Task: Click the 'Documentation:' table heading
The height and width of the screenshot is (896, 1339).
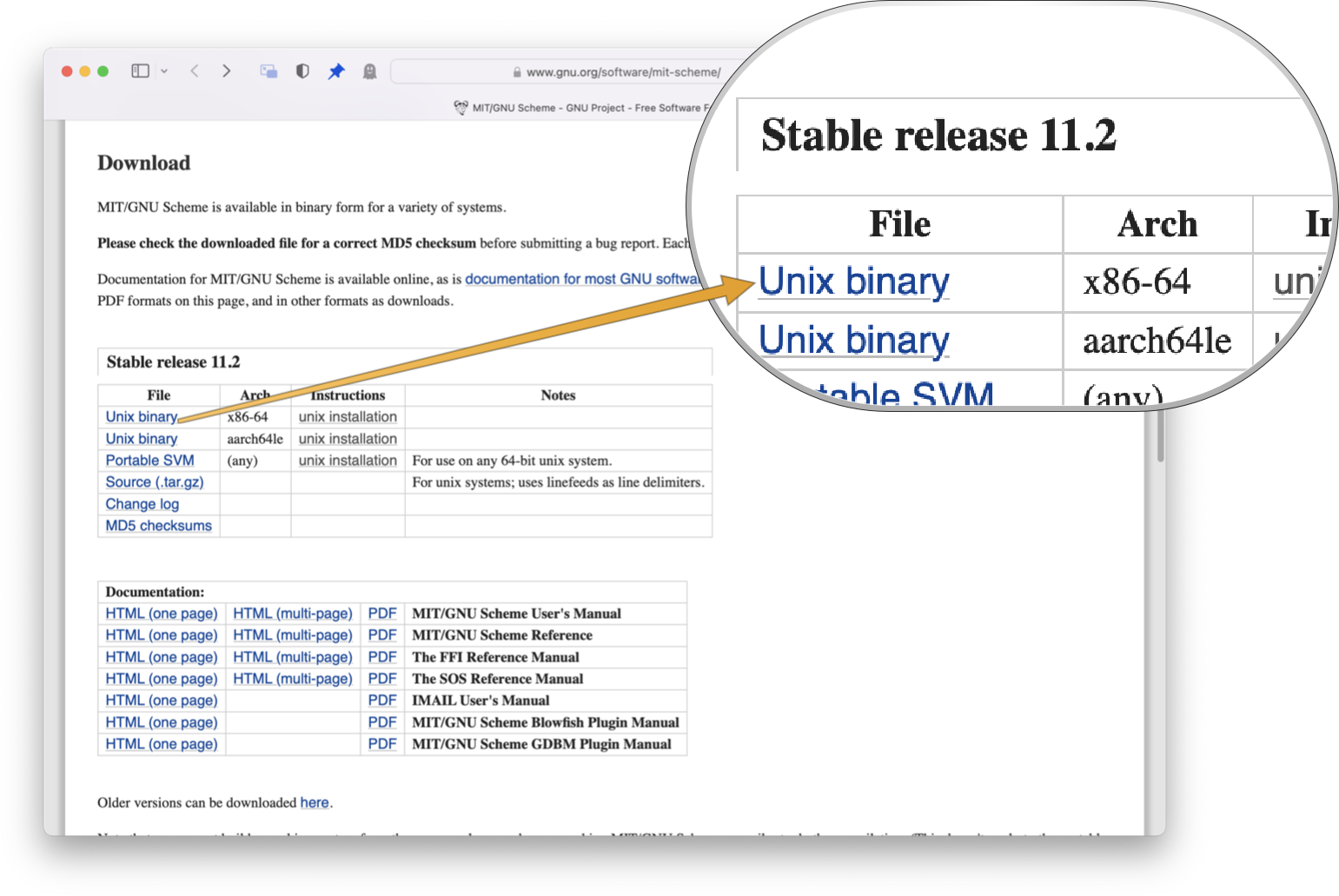Action: [155, 592]
